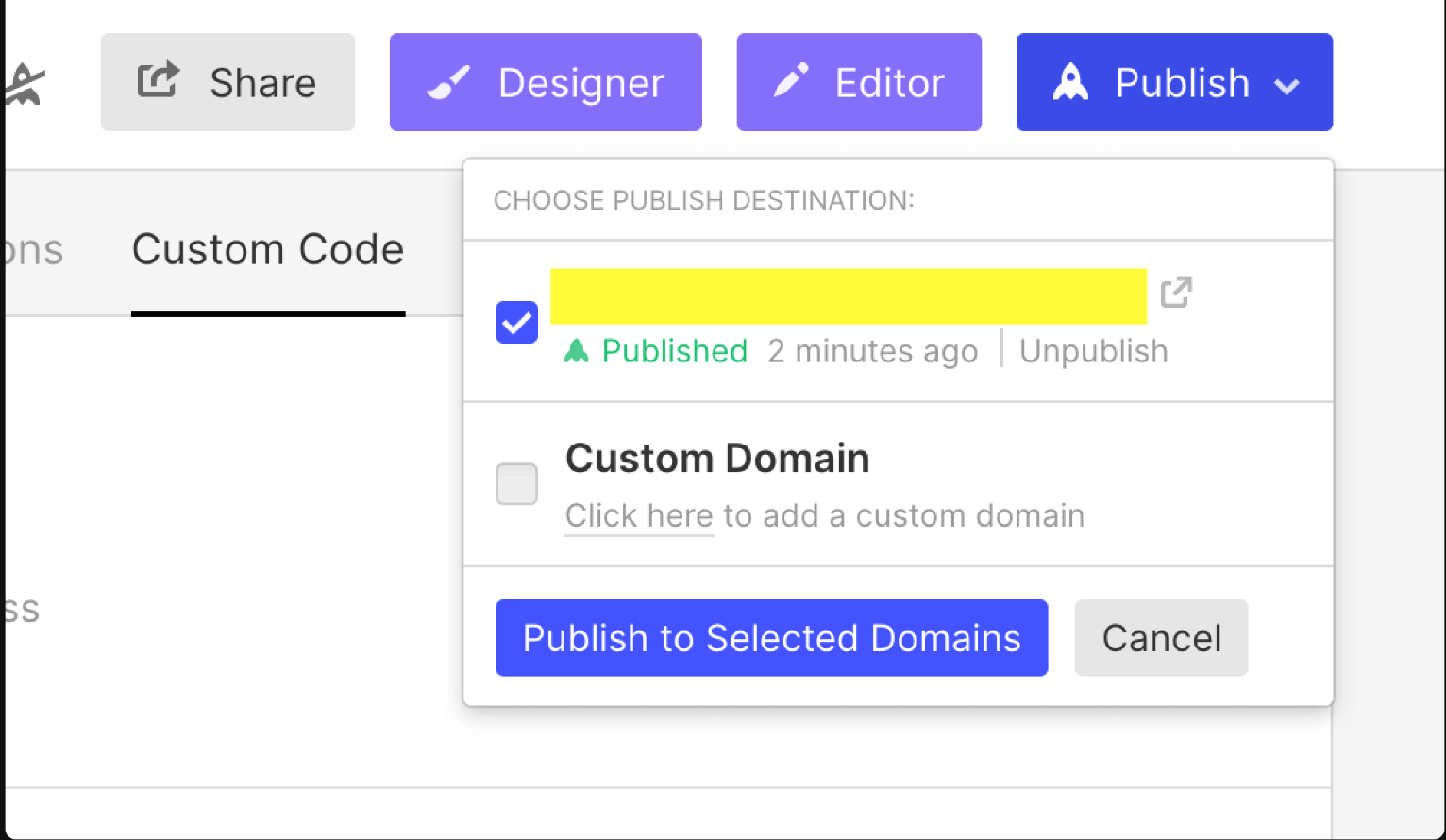The width and height of the screenshot is (1446, 840).
Task: Switch to the Custom Code tab
Action: (268, 250)
